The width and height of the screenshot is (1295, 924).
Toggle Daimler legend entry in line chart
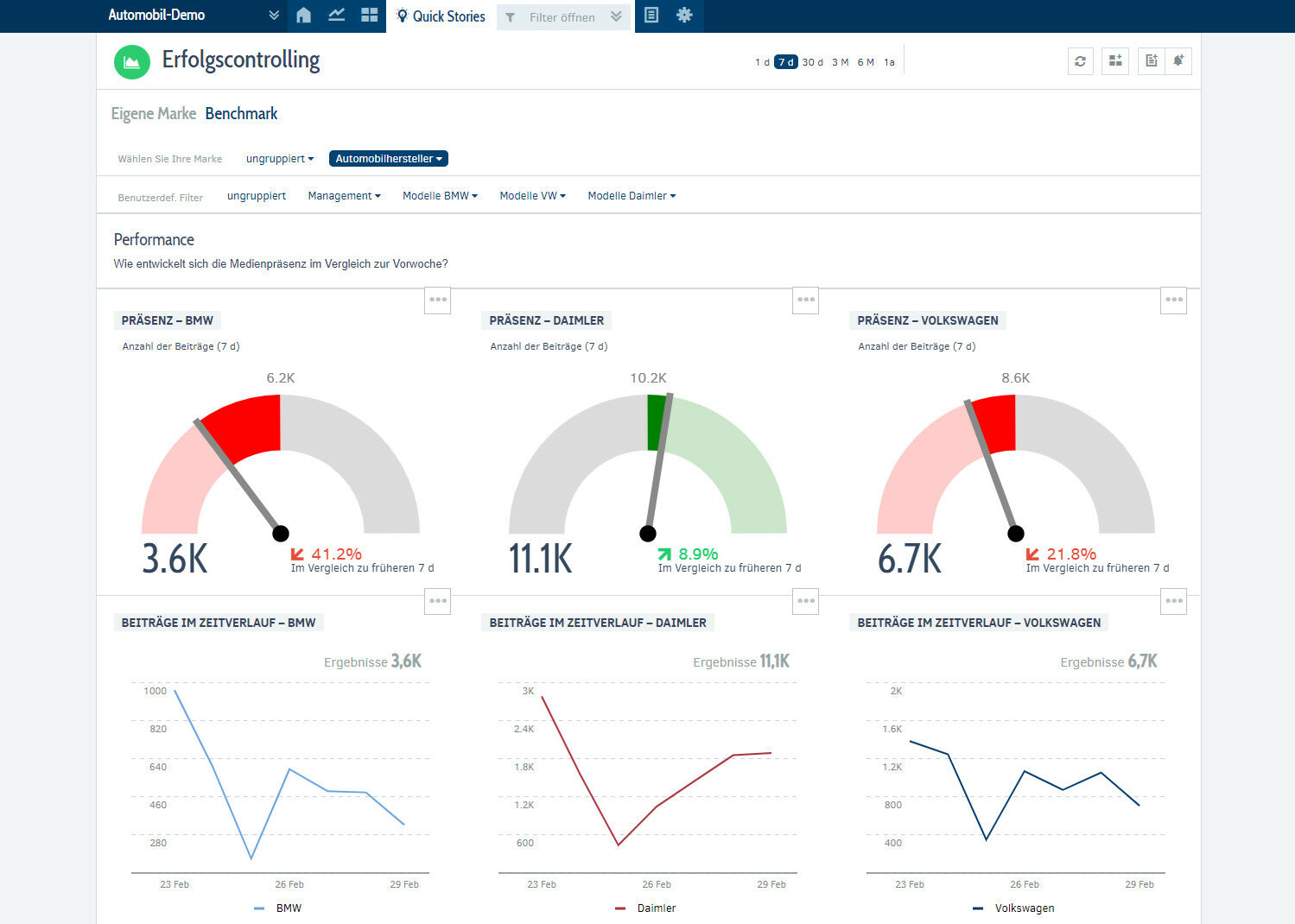click(645, 908)
